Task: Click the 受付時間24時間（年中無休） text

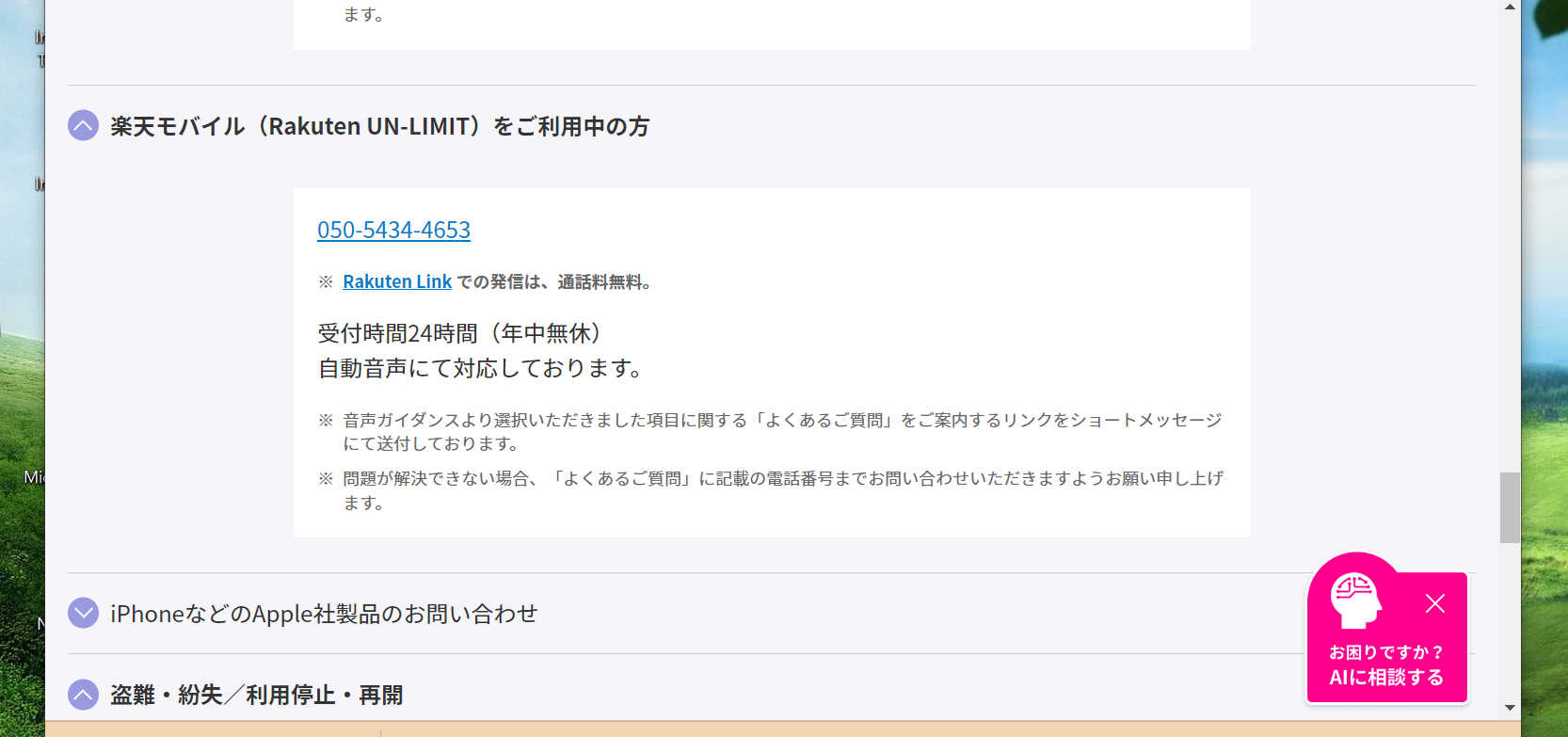Action: tap(460, 333)
